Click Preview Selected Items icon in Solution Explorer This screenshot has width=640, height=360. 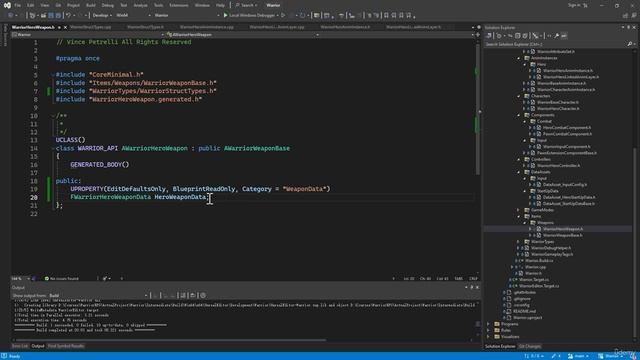coord(564,36)
